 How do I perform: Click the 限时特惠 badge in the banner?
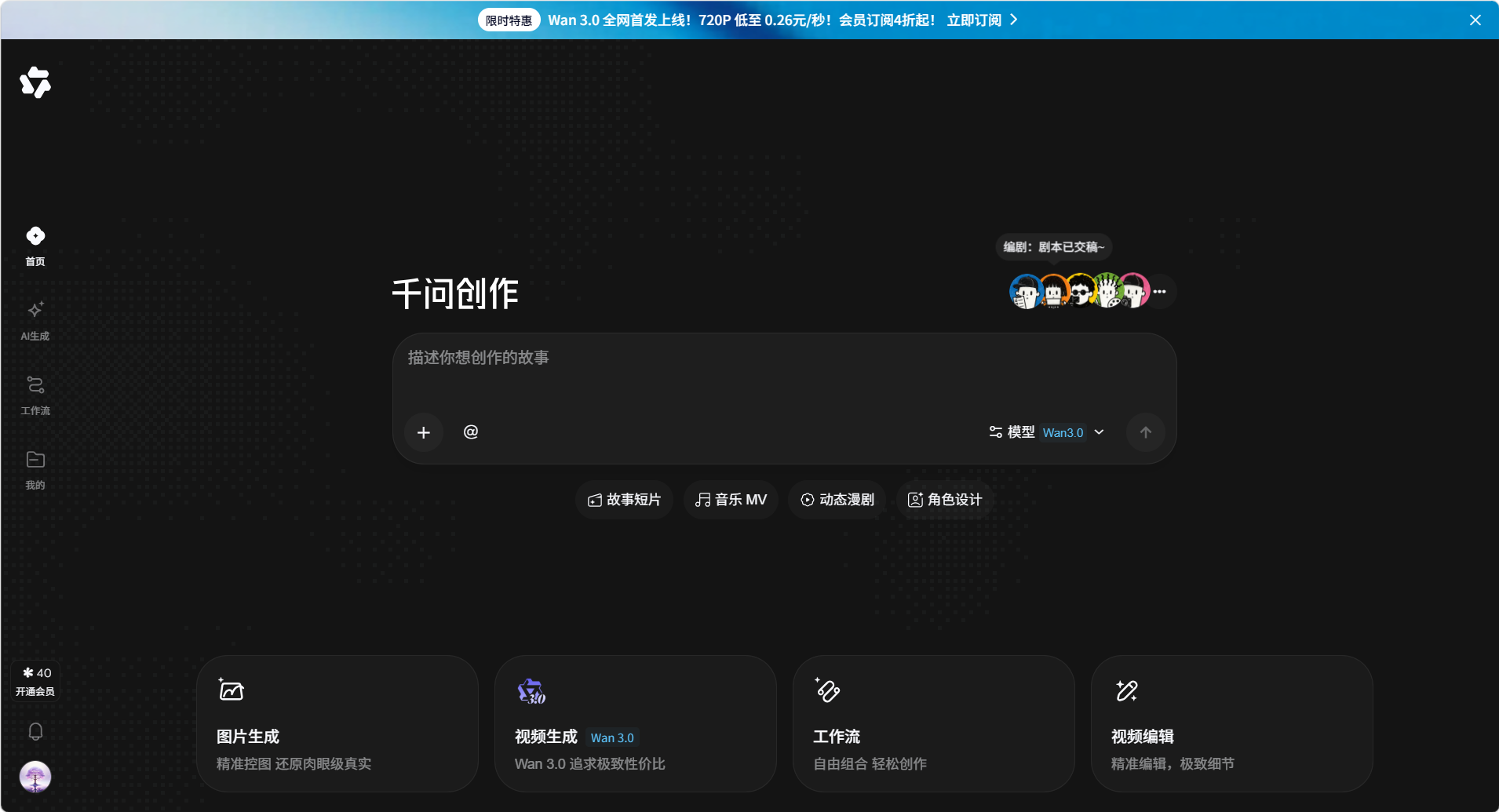pyautogui.click(x=509, y=20)
